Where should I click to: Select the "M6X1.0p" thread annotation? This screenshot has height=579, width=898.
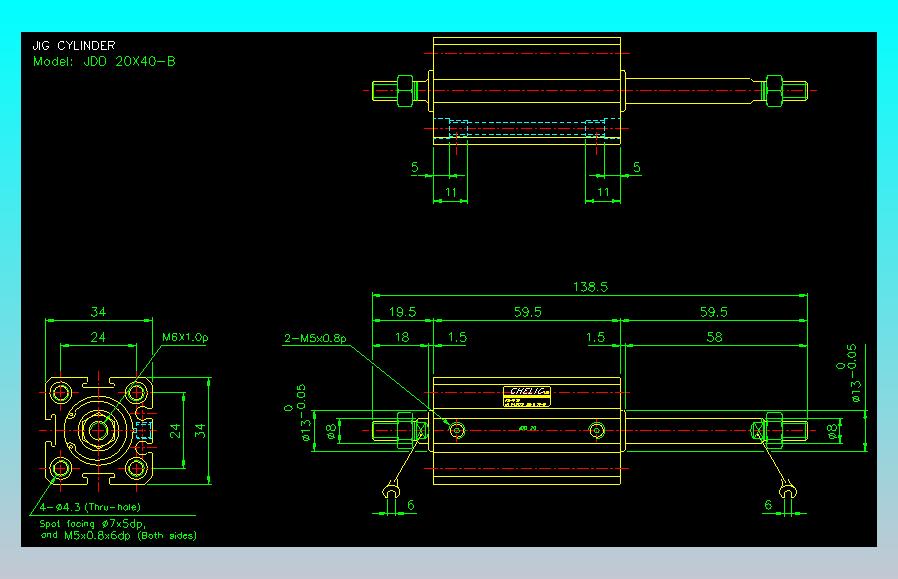185,337
